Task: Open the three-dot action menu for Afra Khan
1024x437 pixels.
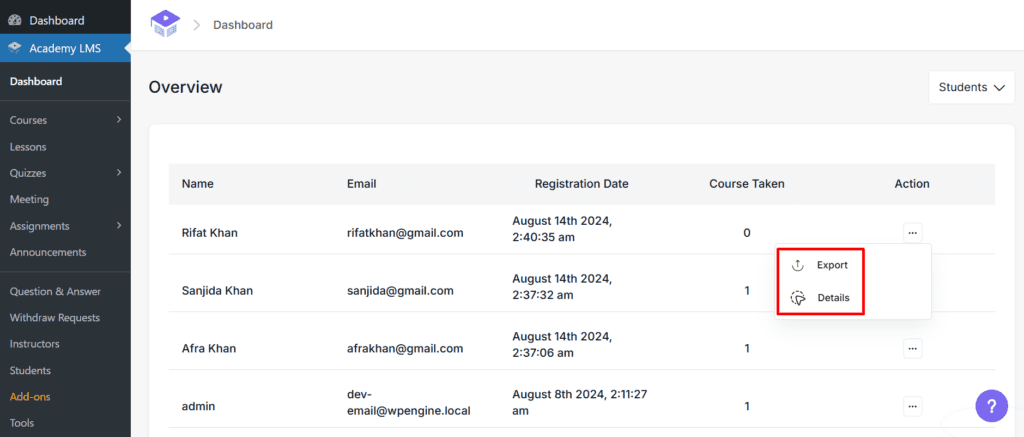Action: (x=912, y=349)
